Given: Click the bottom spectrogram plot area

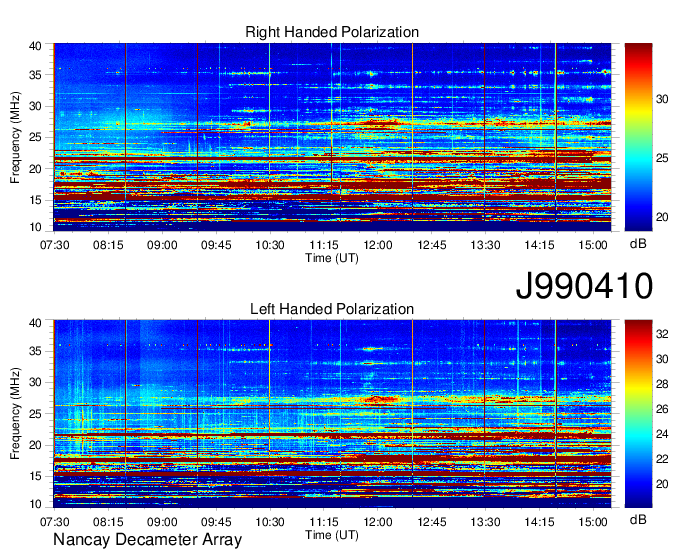Looking at the screenshot, I should pyautogui.click(x=332, y=414).
